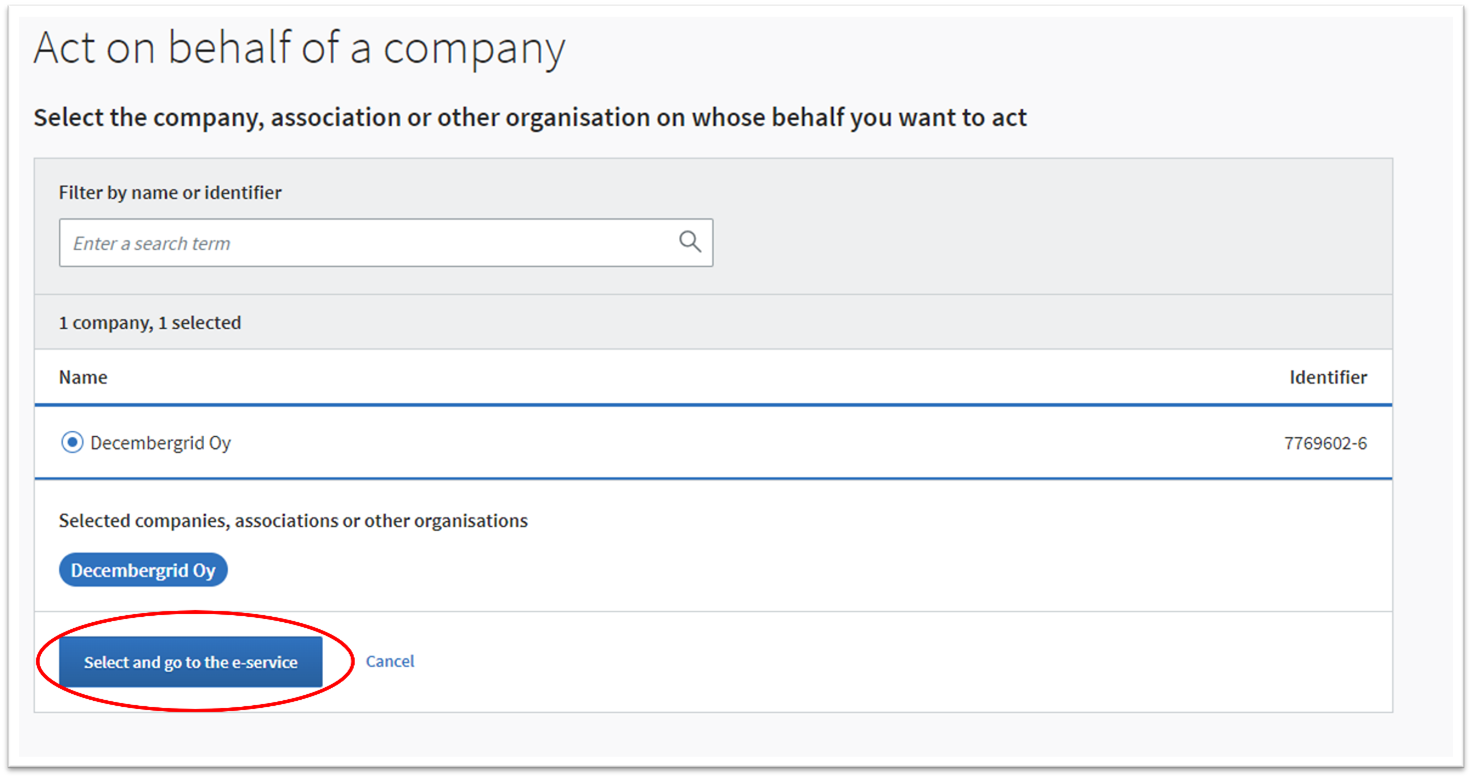Click the 'Enter a search term' placeholder text
The height and width of the screenshot is (778, 1472).
(152, 243)
